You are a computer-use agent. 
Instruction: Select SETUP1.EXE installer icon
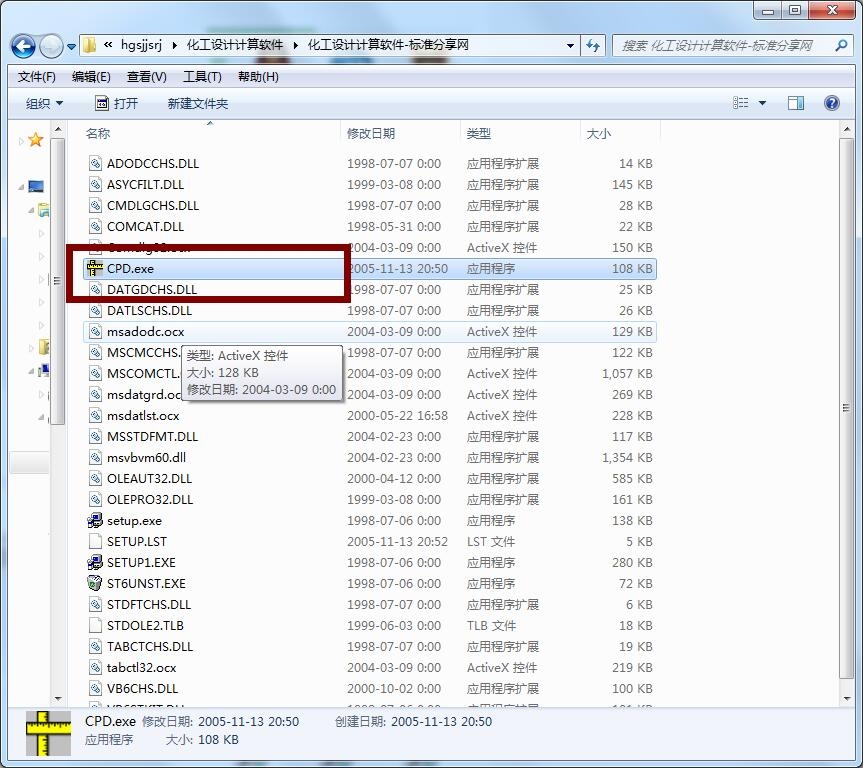(95, 562)
